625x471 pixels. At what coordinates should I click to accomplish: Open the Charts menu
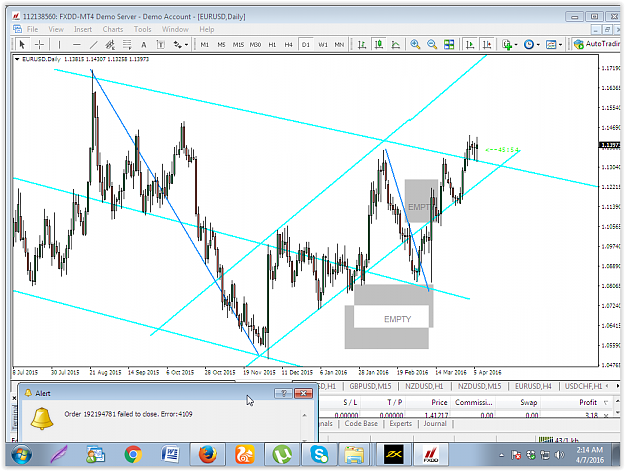pos(113,29)
